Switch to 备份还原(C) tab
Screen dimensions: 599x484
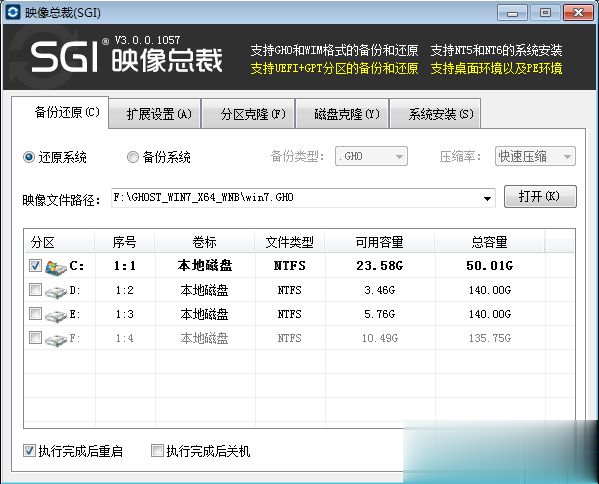(60, 113)
